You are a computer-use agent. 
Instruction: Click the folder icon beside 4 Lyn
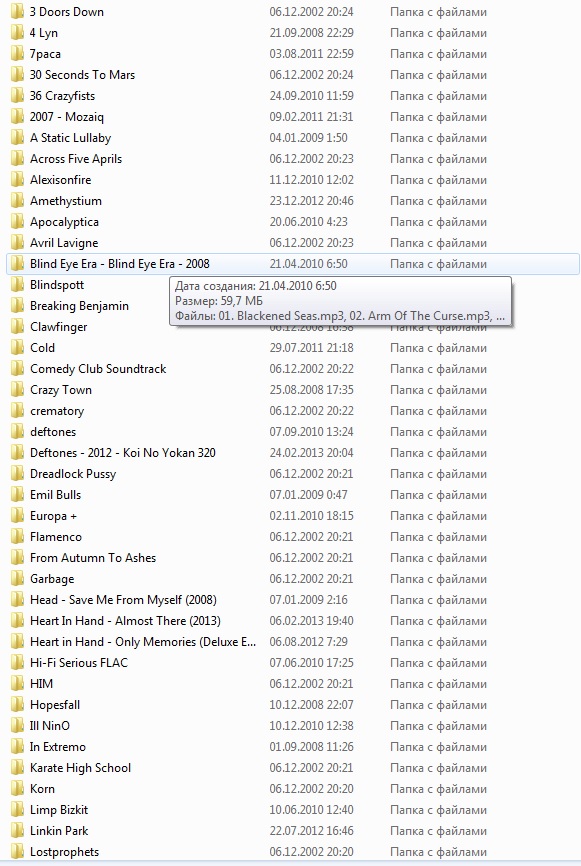18,33
